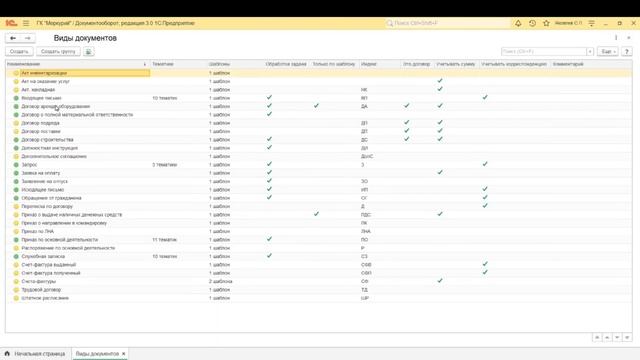This screenshot has width=640, height=360.
Task: Click yellow circle icon of 'Договор подряда'
Action: pos(16,123)
